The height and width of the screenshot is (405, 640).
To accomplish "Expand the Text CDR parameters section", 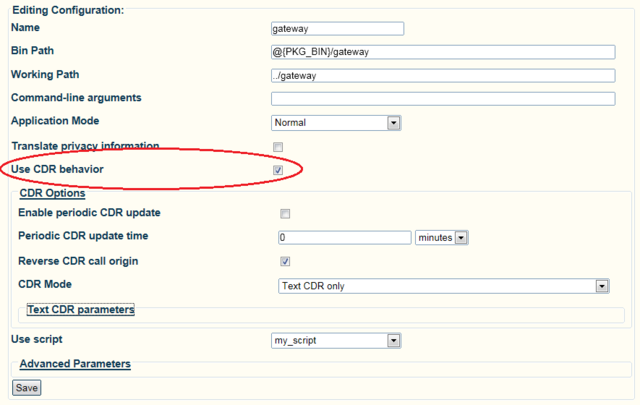I will tap(81, 310).
